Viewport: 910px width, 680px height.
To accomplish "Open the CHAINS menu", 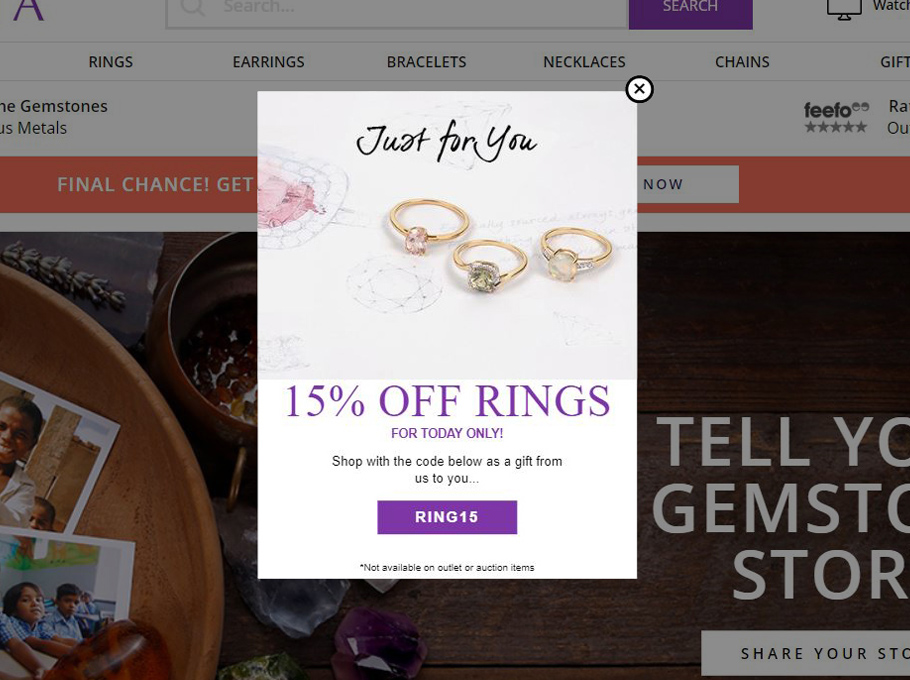I will [742, 62].
